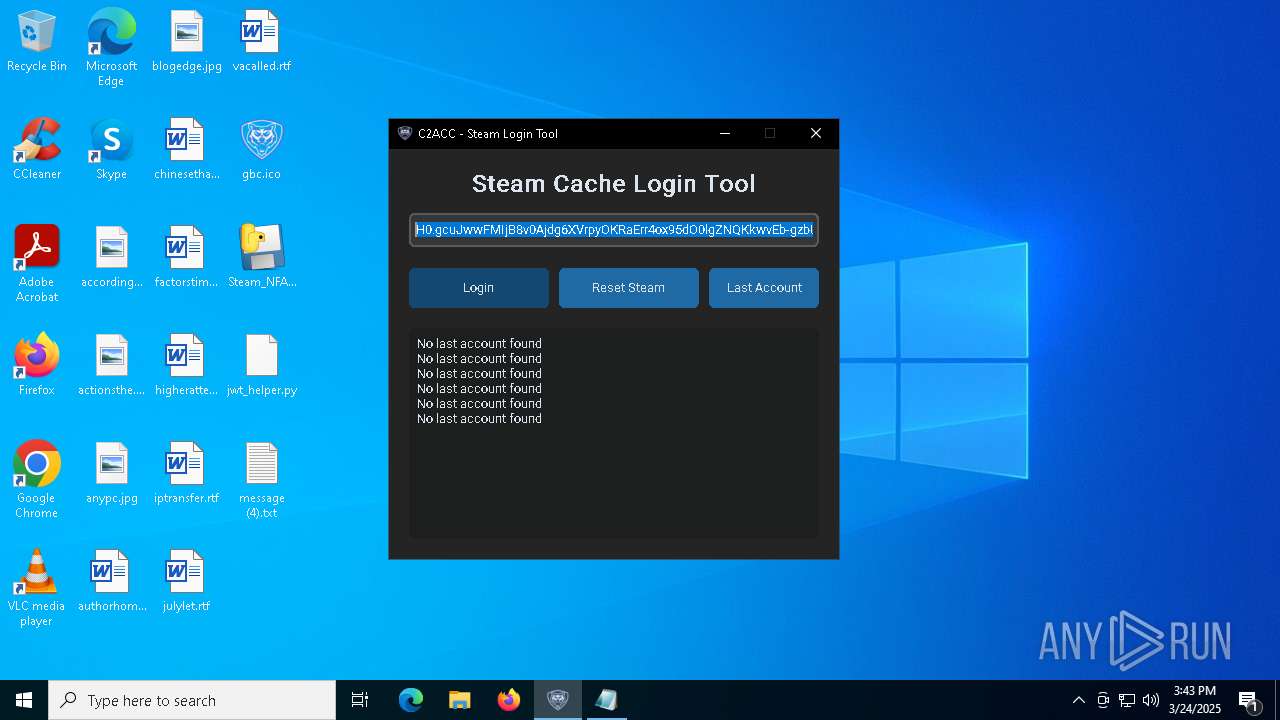1280x720 pixels.
Task: Show hidden system tray icons
Action: pyautogui.click(x=1078, y=700)
